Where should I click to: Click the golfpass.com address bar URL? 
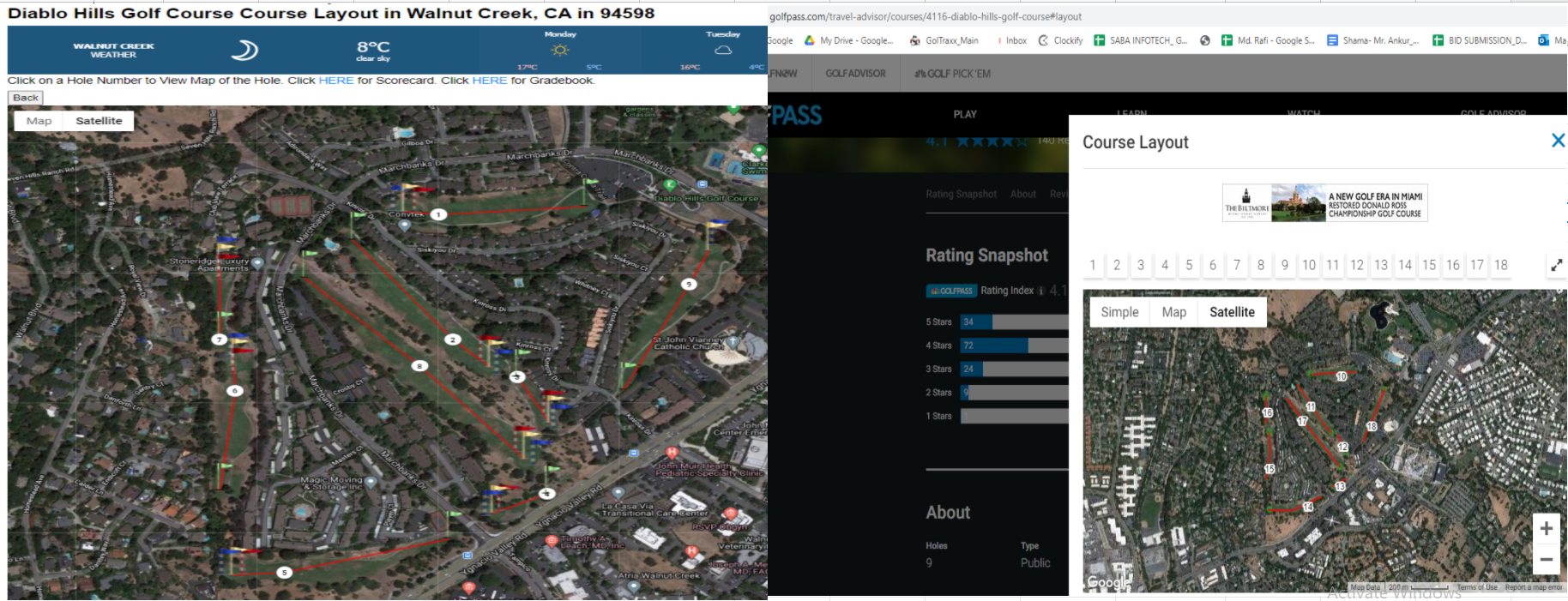[926, 16]
